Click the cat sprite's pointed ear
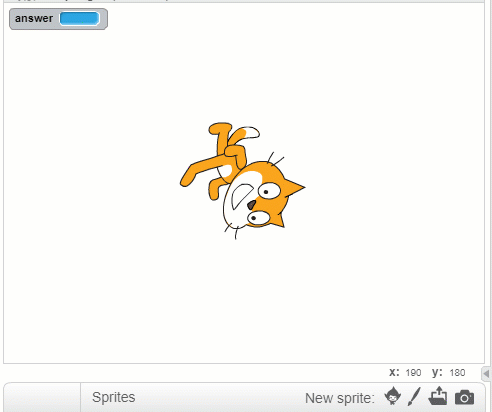Image resolution: width=492 pixels, height=412 pixels. point(295,188)
